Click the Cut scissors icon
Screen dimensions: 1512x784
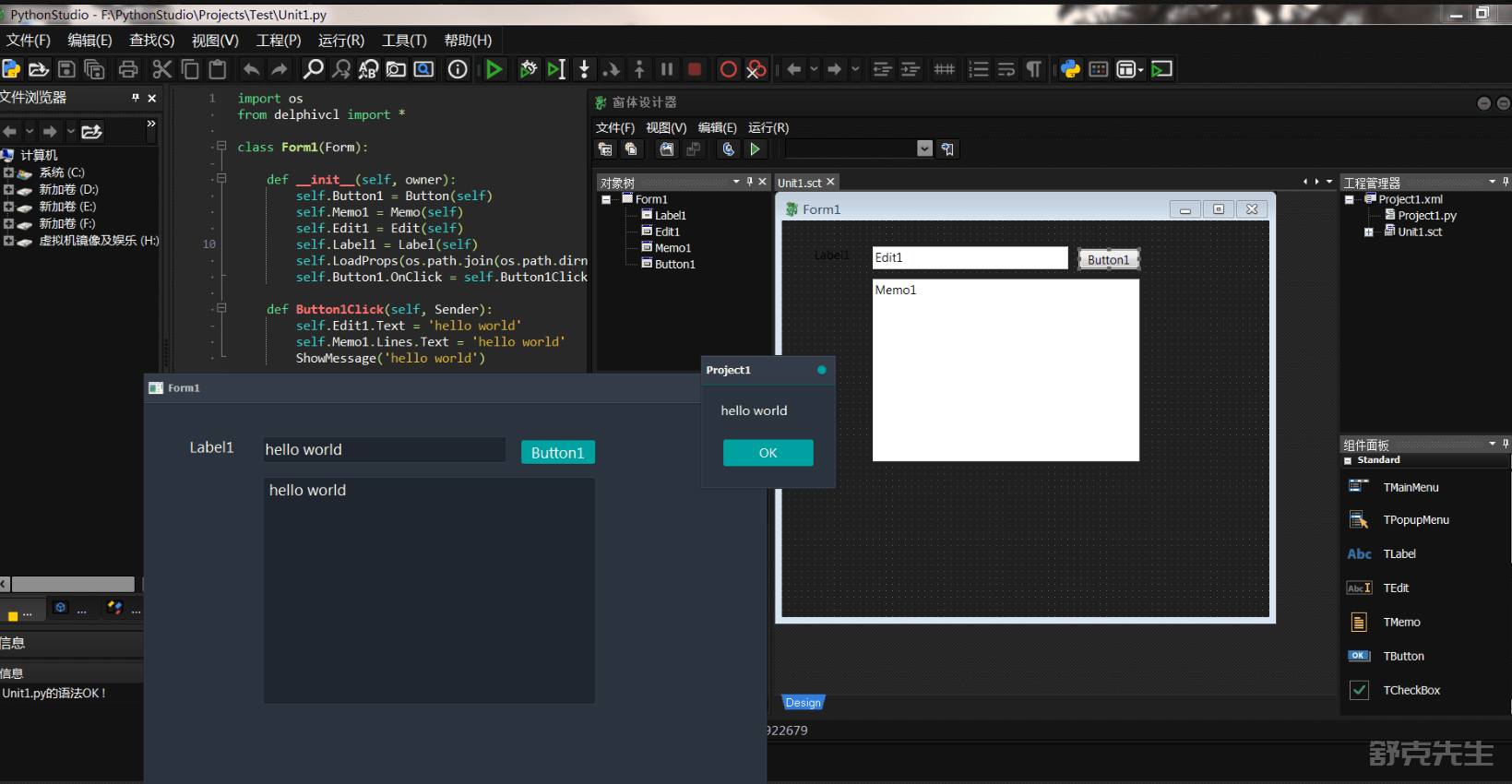pos(162,69)
